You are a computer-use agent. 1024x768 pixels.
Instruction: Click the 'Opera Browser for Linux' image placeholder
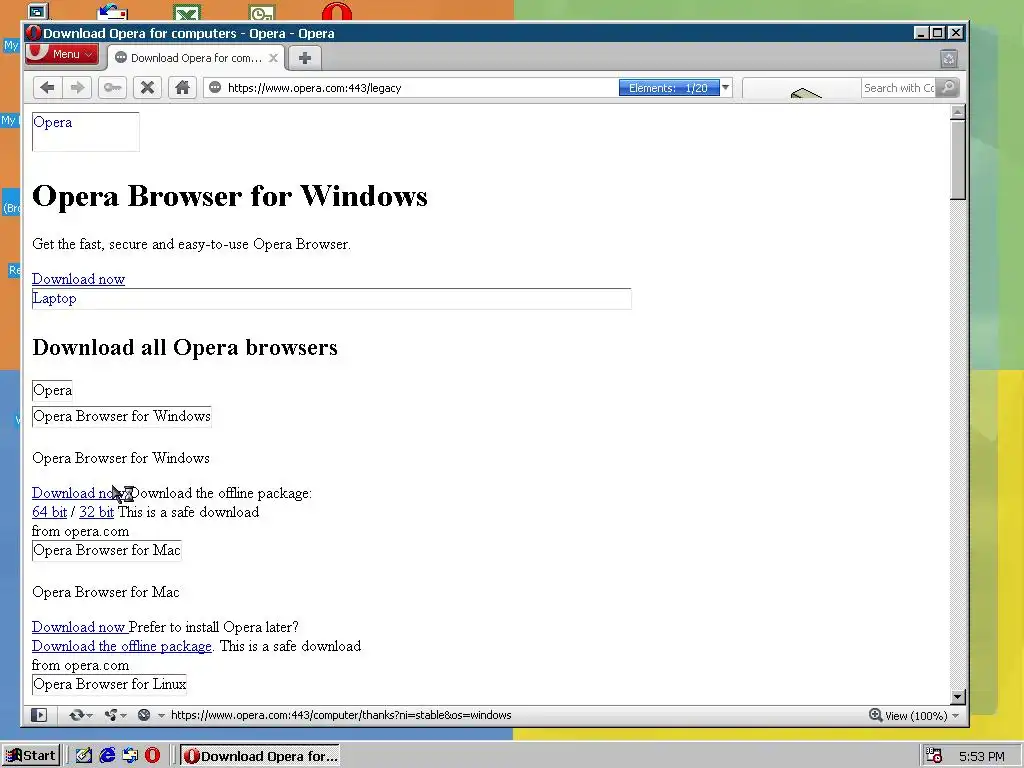click(x=109, y=684)
